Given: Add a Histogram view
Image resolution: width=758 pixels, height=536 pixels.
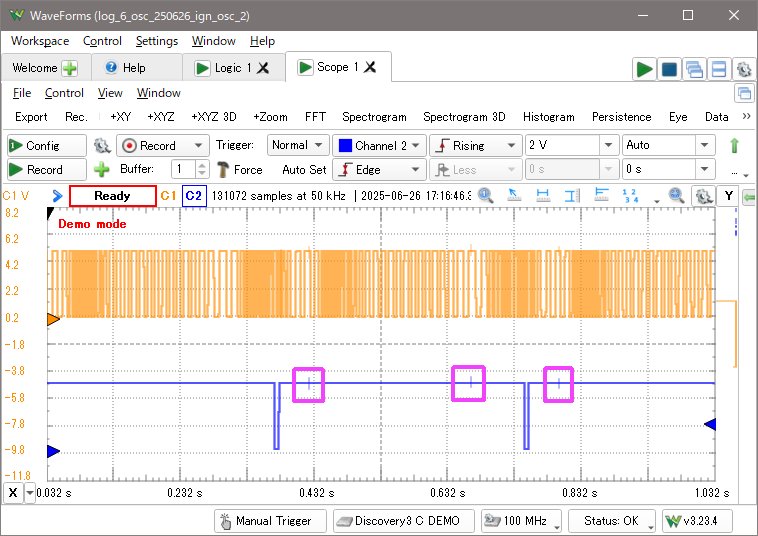Looking at the screenshot, I should point(549,117).
